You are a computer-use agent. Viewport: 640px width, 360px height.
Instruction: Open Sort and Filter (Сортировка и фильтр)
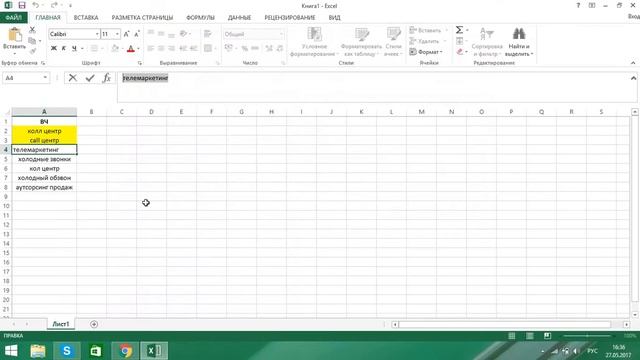point(487,42)
